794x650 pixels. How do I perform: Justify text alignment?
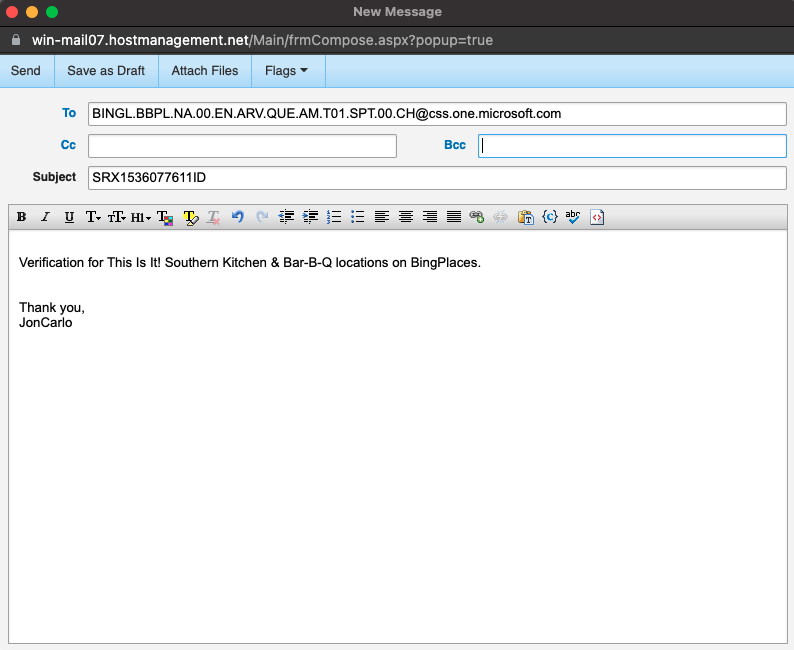[x=454, y=217]
